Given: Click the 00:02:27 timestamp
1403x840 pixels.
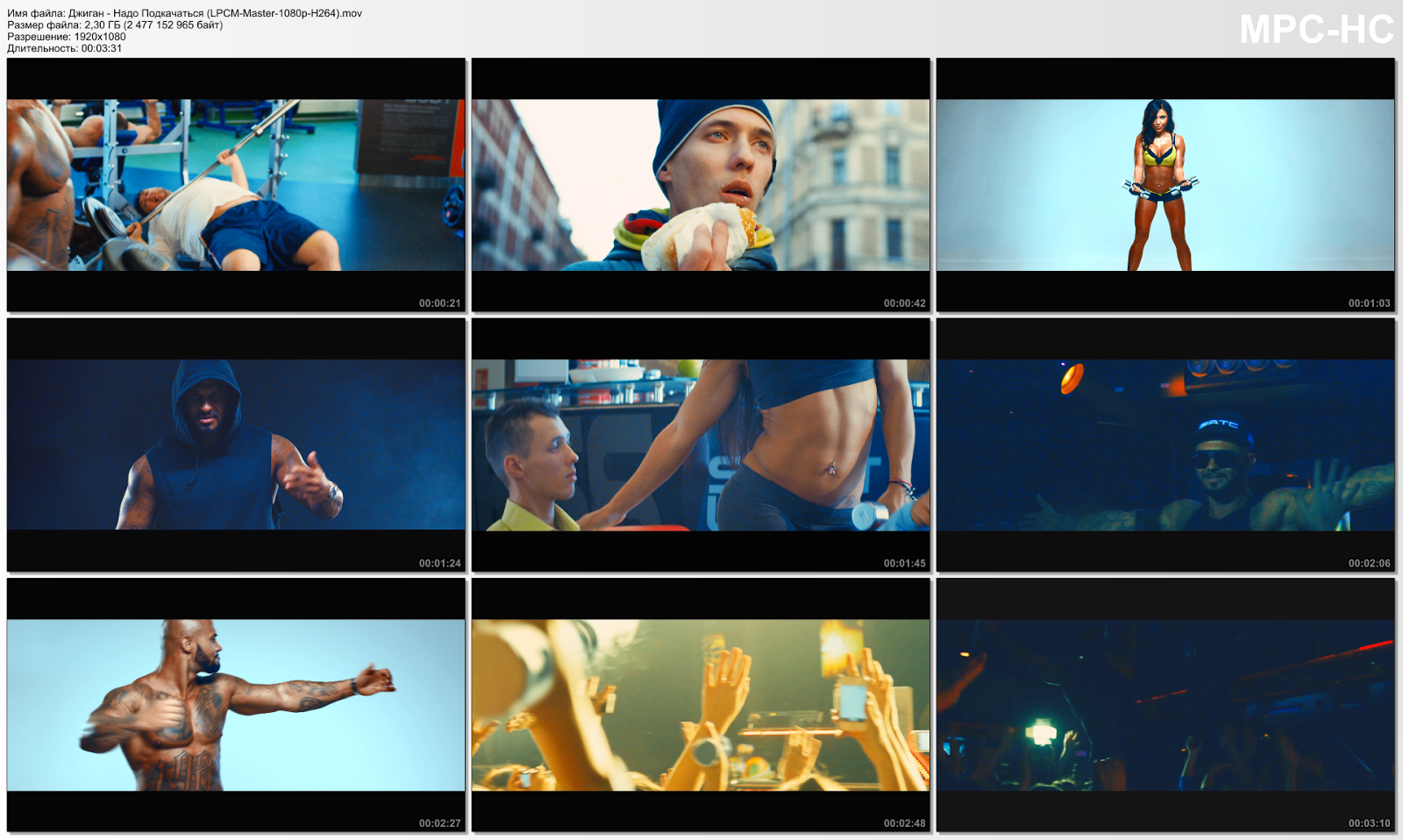Looking at the screenshot, I should (439, 823).
